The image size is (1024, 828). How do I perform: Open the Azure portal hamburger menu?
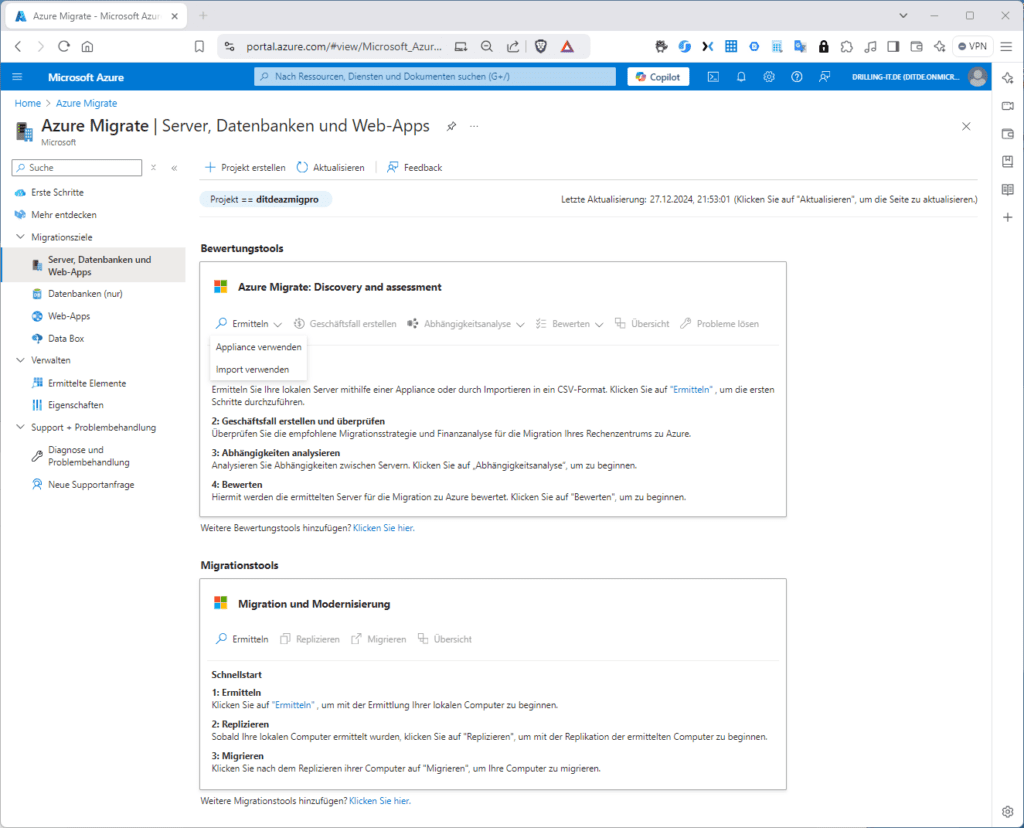coord(18,77)
